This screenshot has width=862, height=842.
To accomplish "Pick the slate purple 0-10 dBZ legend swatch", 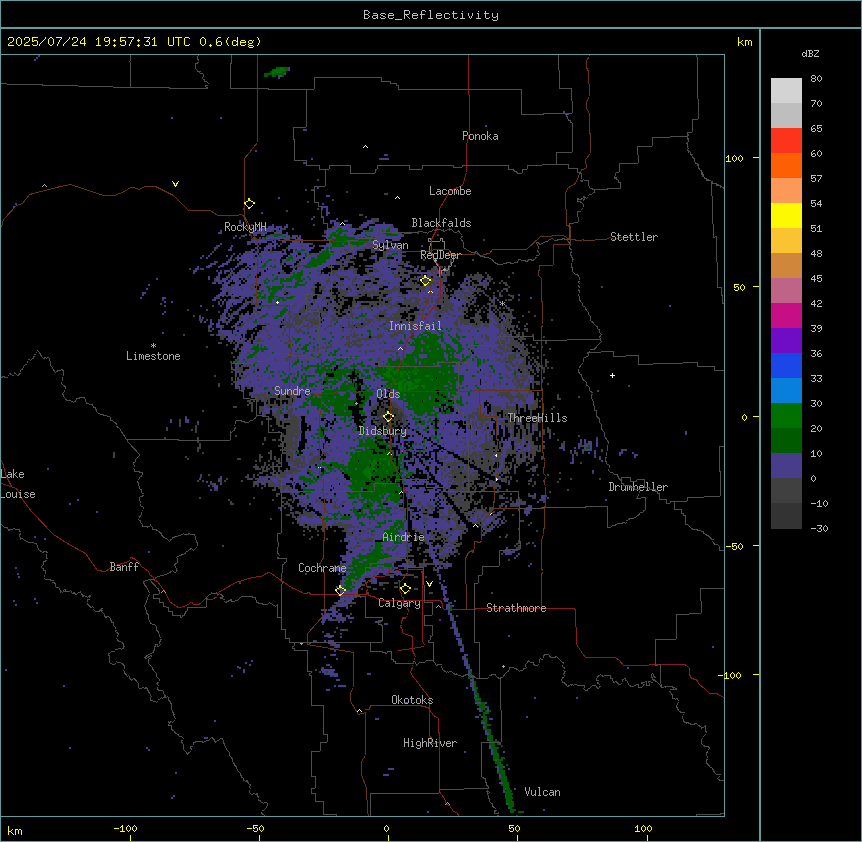I will [786, 466].
